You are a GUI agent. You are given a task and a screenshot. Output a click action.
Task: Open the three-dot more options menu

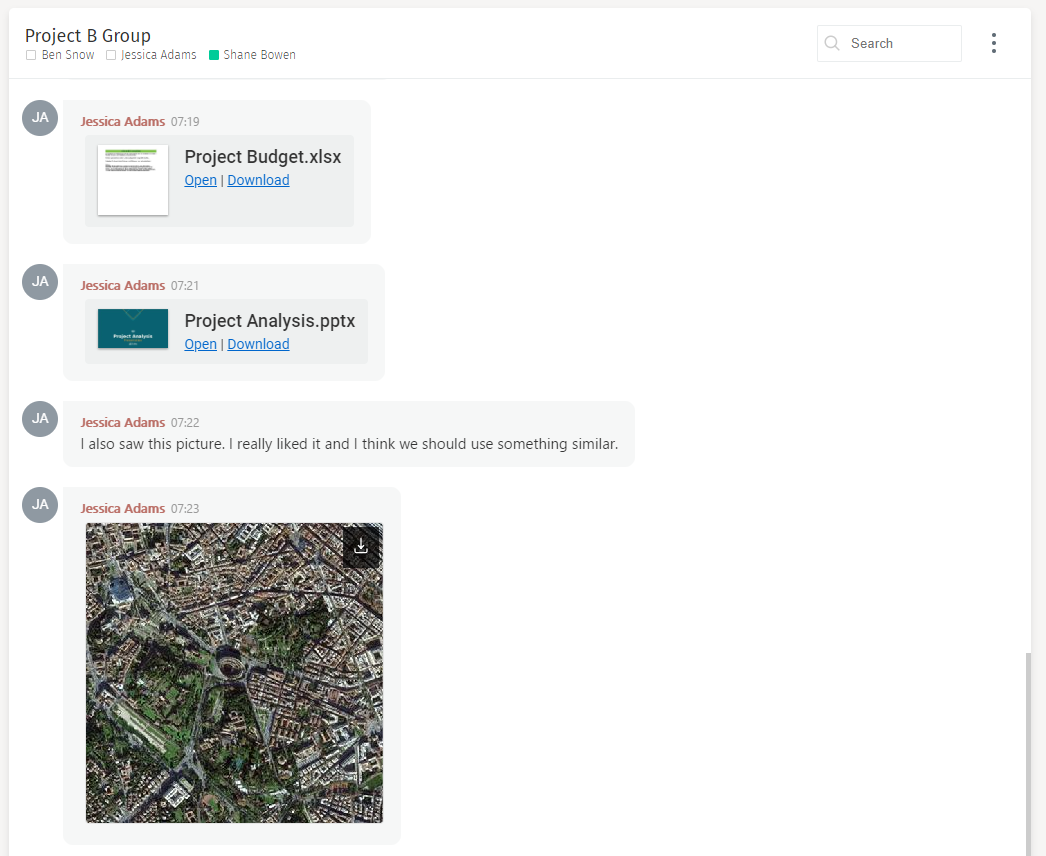pos(993,43)
